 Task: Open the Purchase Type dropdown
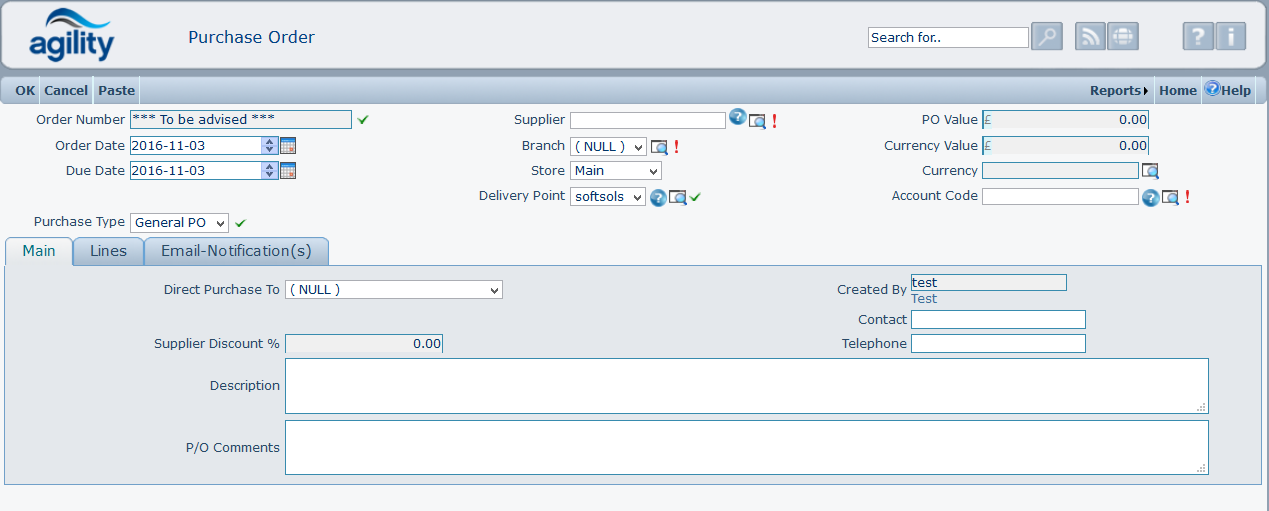(x=179, y=223)
